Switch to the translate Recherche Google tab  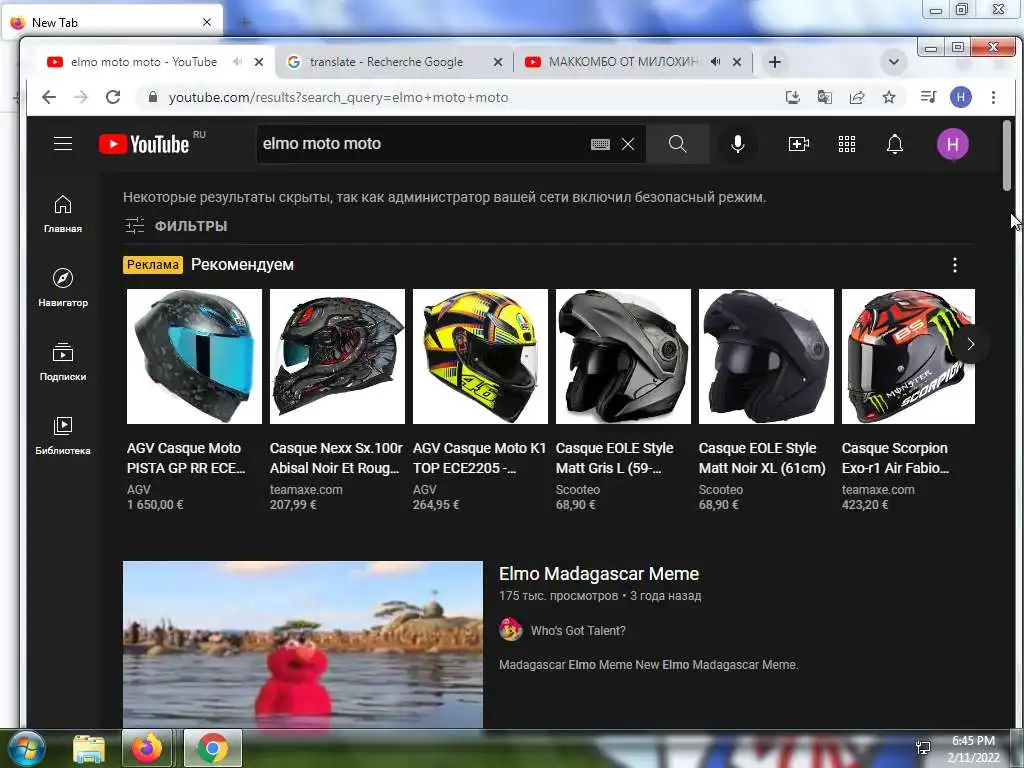(386, 62)
